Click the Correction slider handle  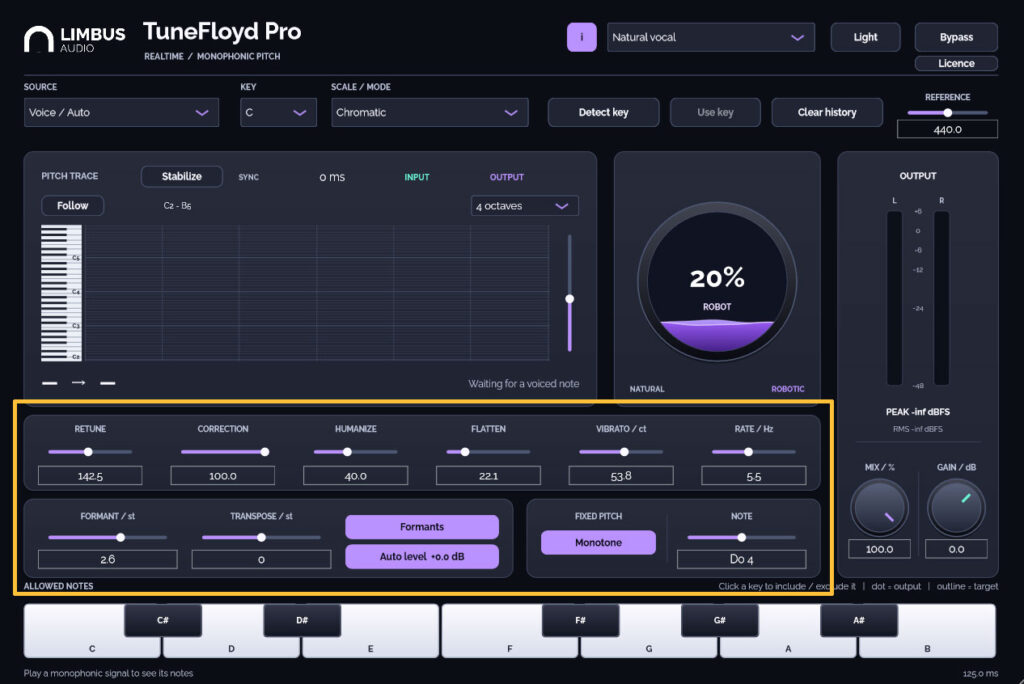click(264, 451)
